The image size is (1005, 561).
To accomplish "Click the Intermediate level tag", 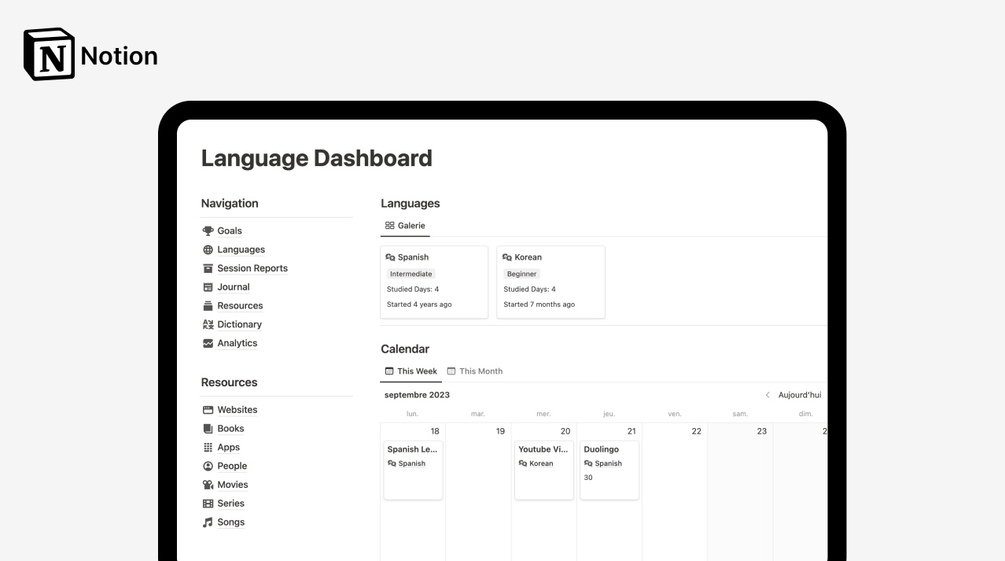I will (x=411, y=274).
